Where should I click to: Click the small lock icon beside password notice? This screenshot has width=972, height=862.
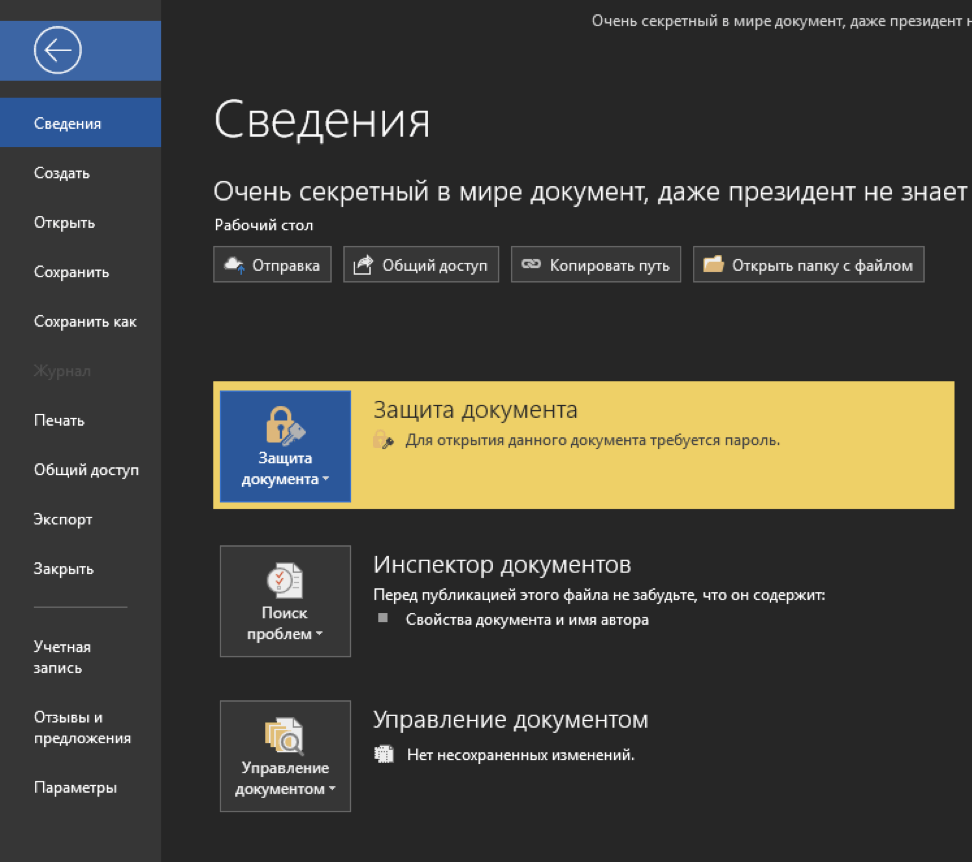point(383,440)
